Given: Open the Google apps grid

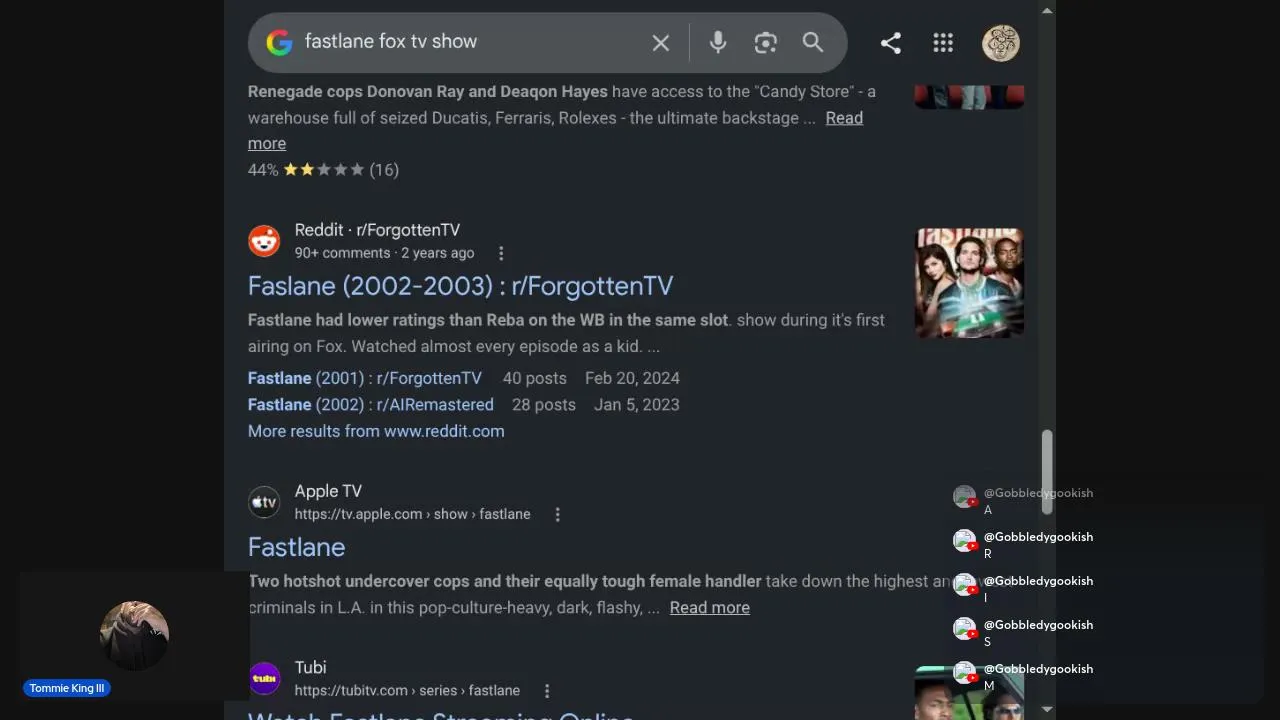Looking at the screenshot, I should click(943, 42).
